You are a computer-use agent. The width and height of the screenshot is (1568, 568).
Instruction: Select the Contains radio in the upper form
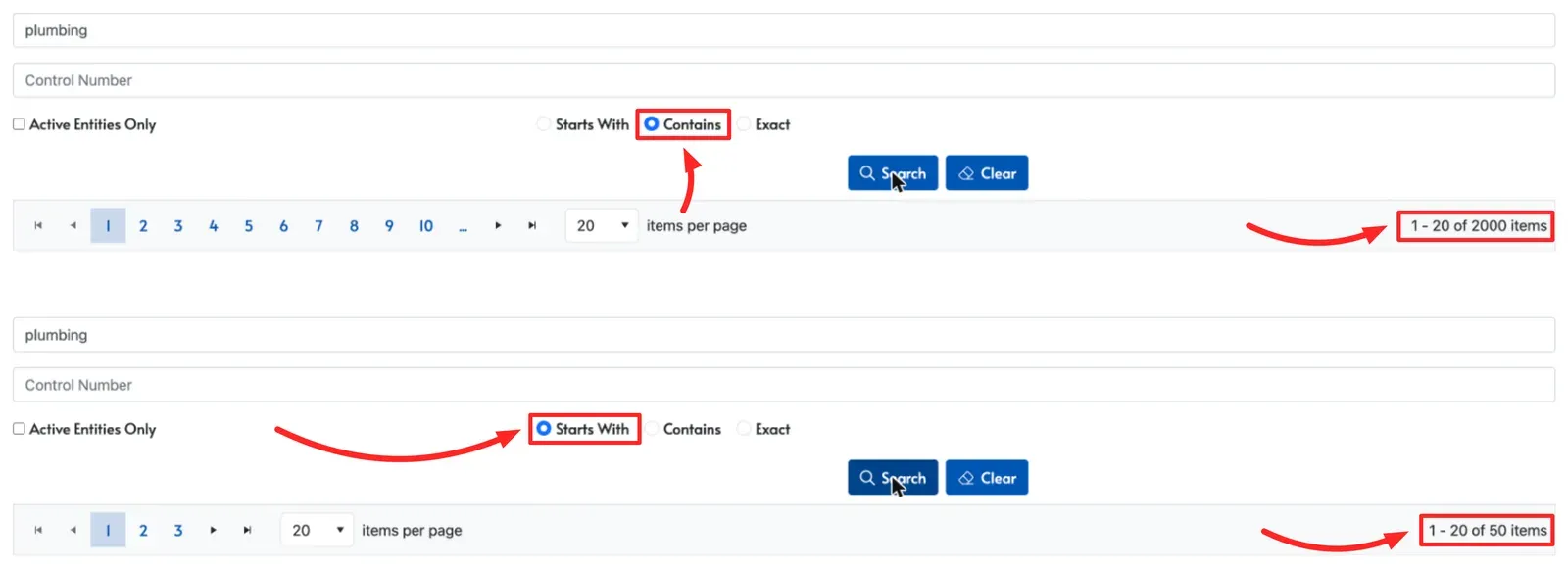[x=652, y=124]
